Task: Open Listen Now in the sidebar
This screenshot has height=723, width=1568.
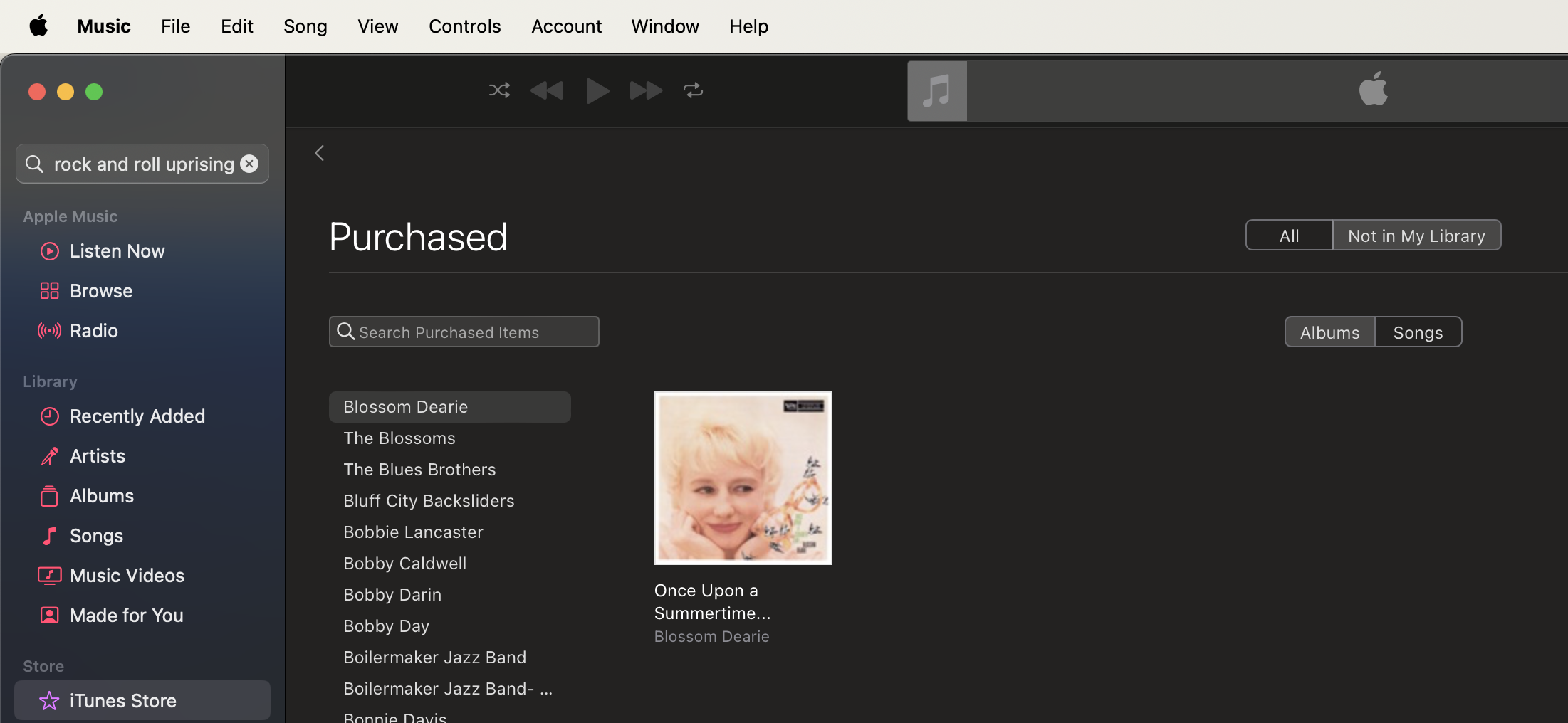Action: 117,251
